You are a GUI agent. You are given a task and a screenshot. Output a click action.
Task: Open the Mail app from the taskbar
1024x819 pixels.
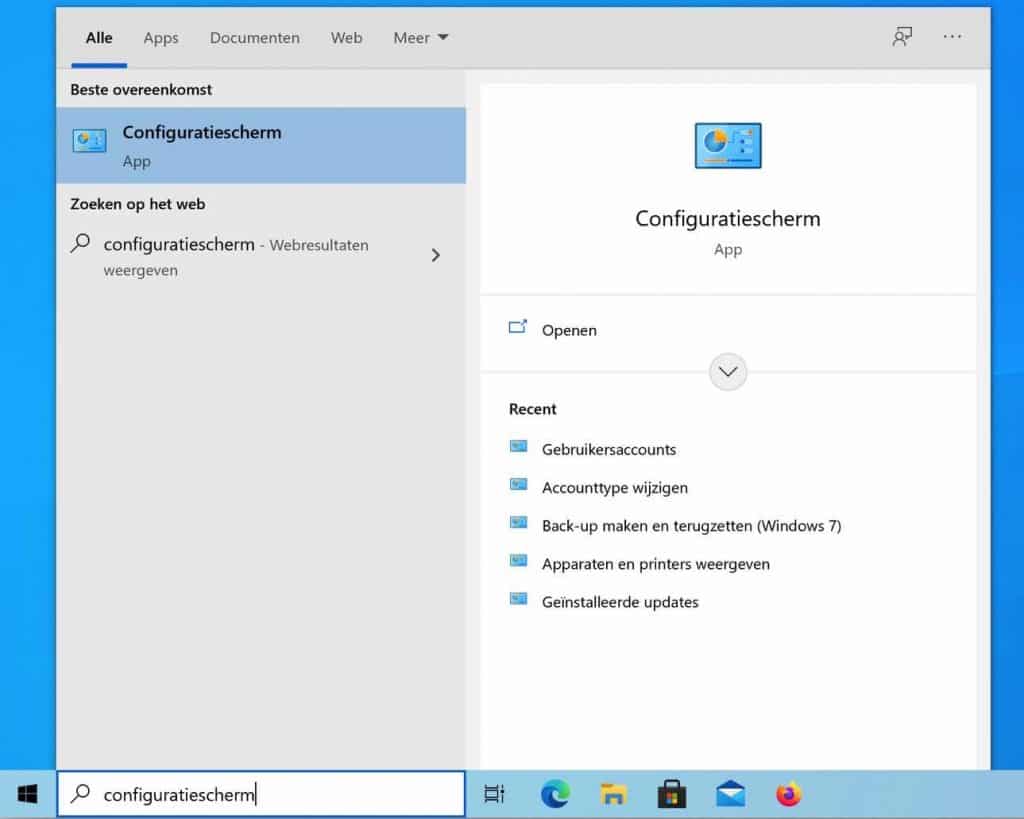tap(730, 793)
